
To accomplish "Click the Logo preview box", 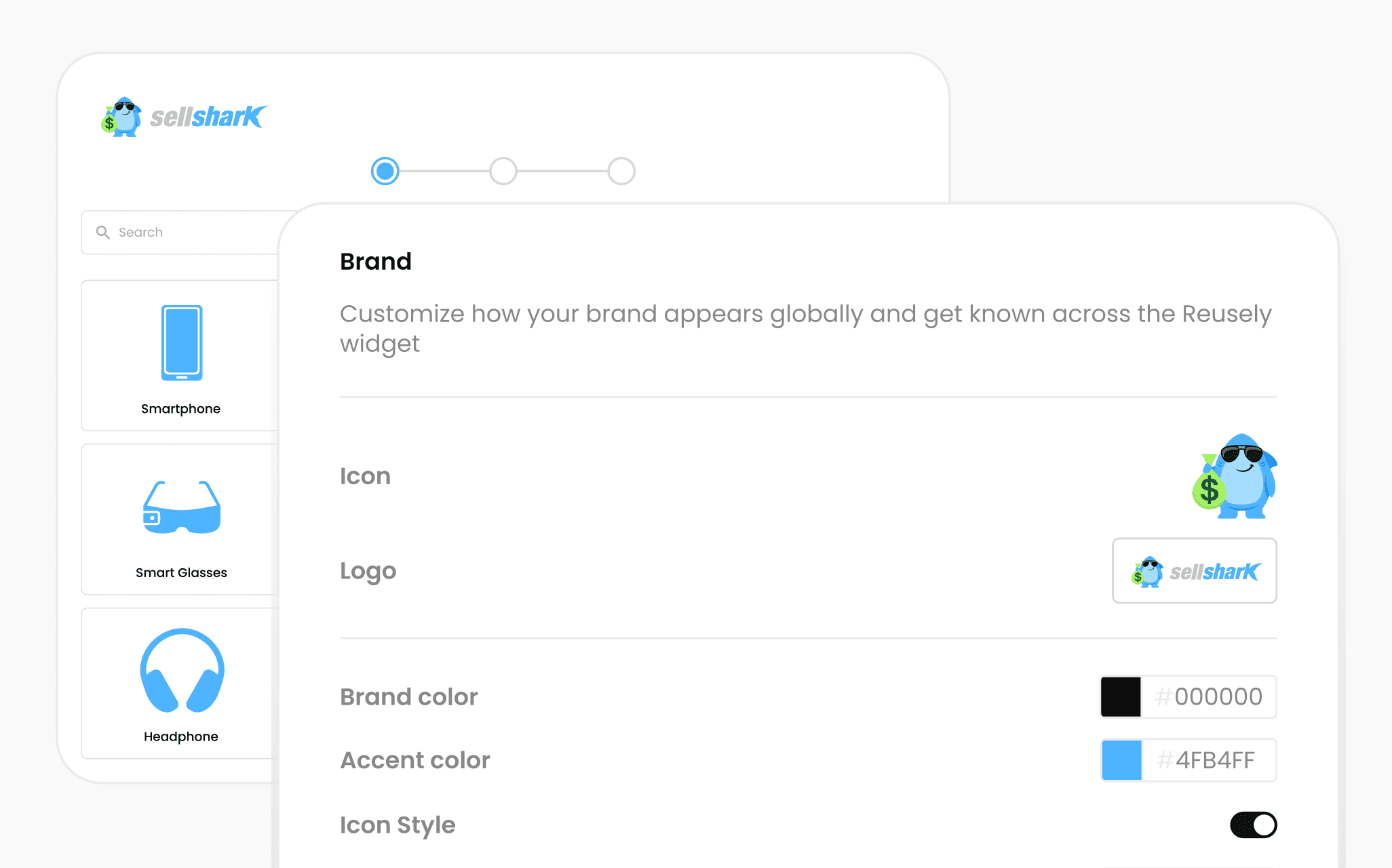I will tap(1195, 571).
